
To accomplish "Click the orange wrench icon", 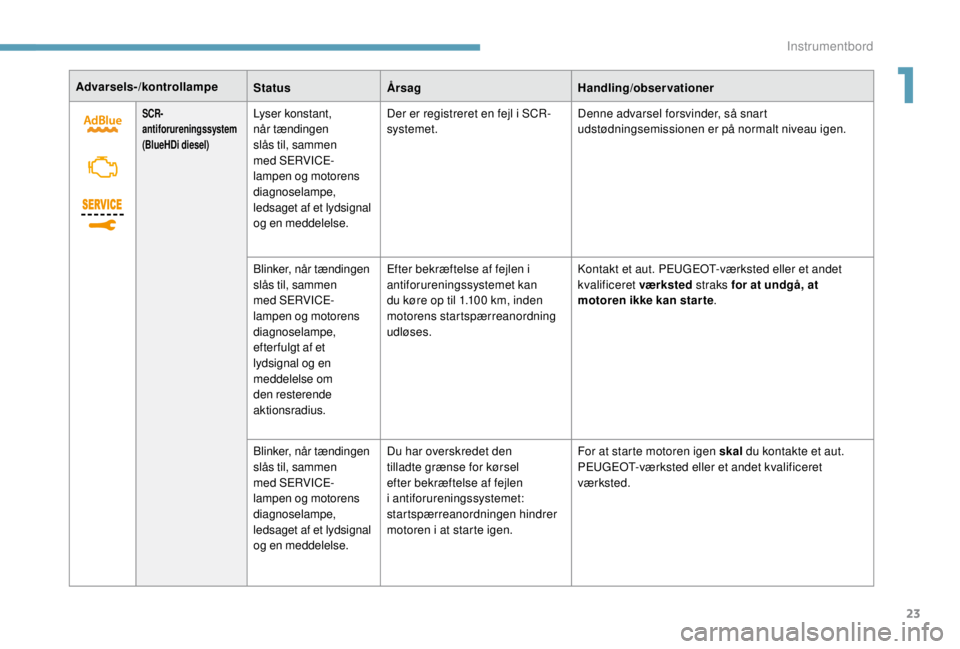I will point(102,226).
